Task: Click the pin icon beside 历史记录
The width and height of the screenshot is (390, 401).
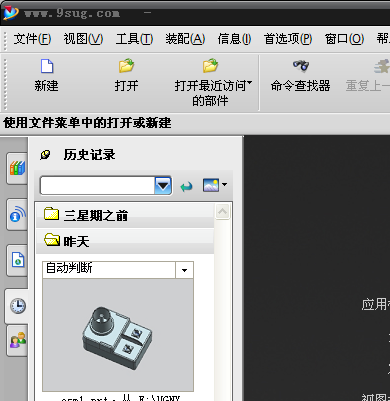Action: tap(45, 155)
